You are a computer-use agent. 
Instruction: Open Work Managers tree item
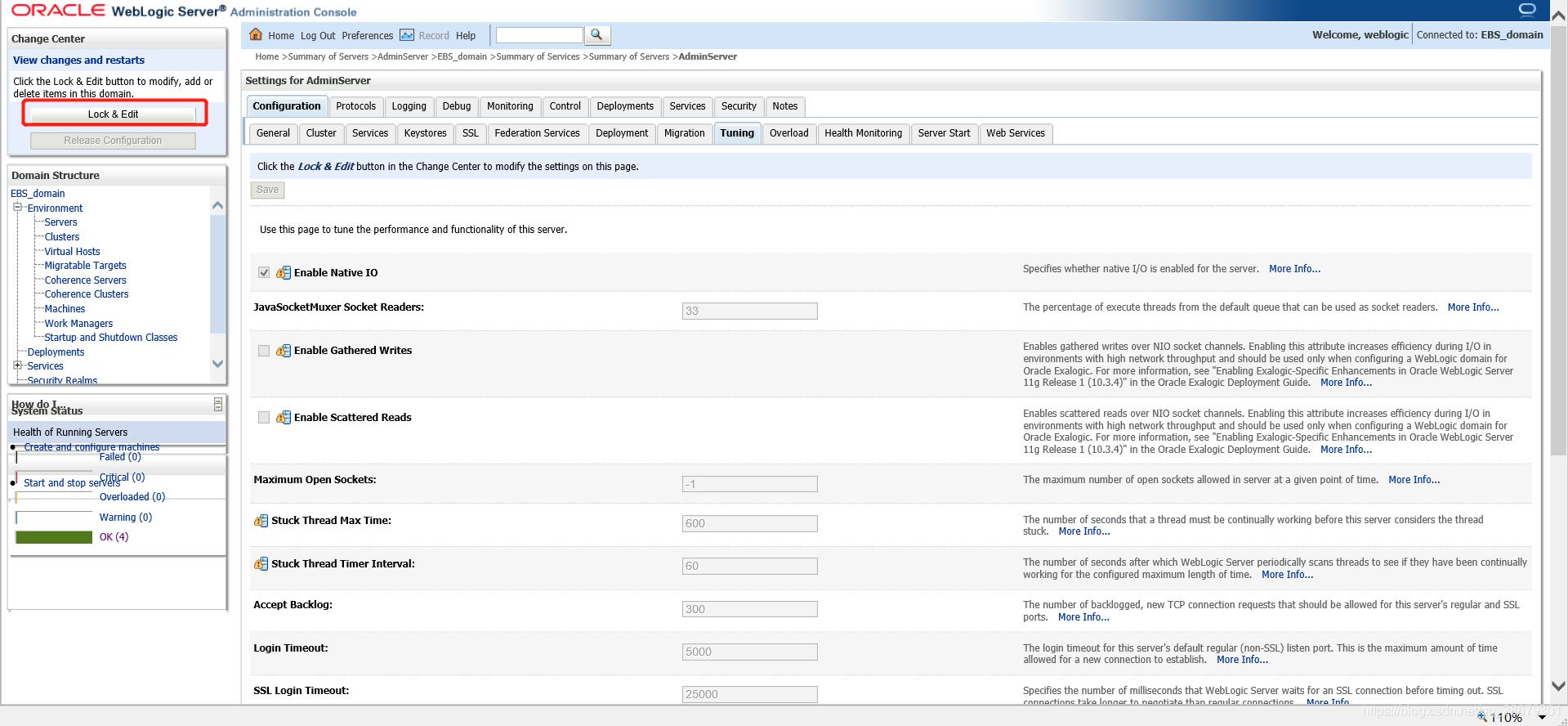(x=78, y=324)
